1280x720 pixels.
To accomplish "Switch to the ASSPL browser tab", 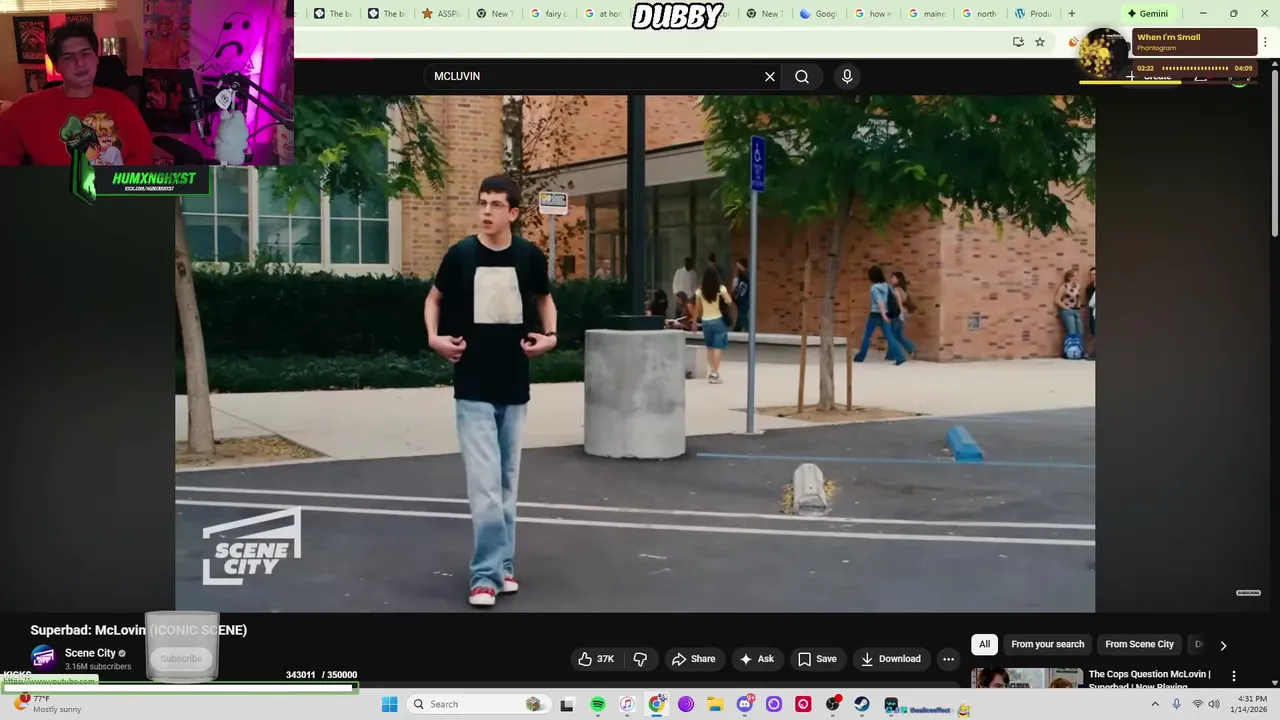I will [439, 14].
